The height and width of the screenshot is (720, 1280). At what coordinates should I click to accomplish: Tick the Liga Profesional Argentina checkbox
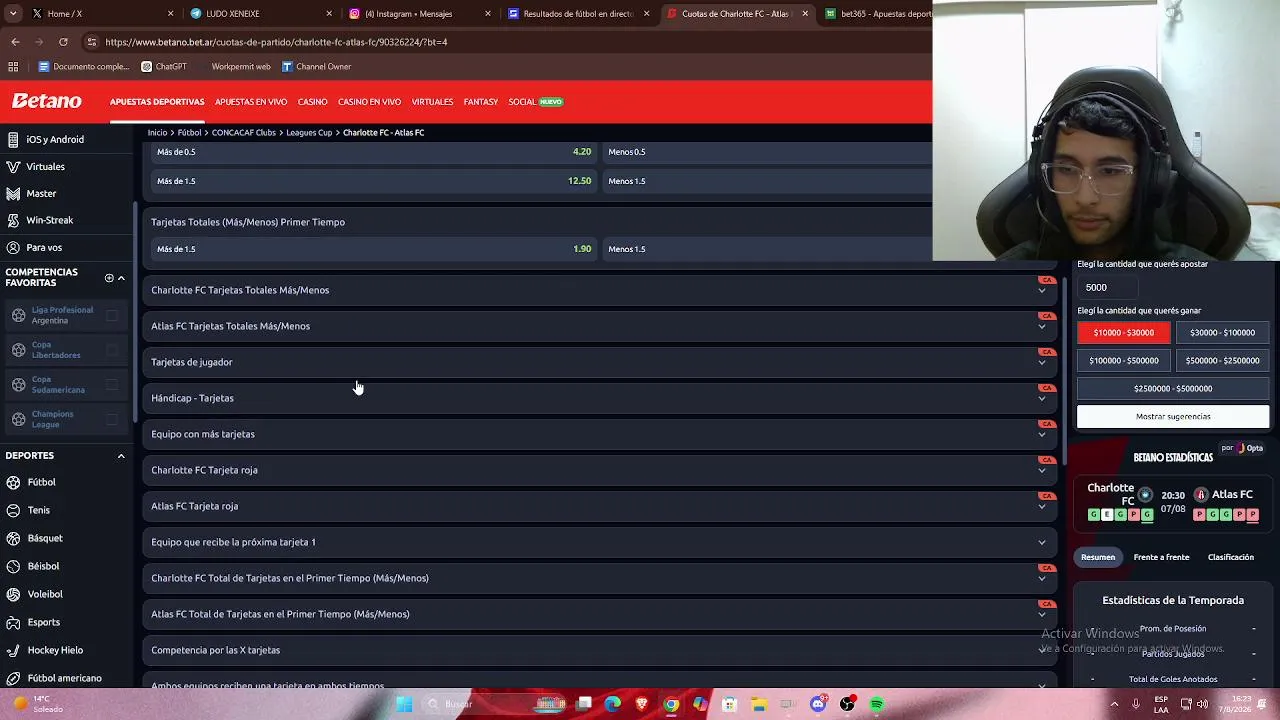[x=112, y=315]
